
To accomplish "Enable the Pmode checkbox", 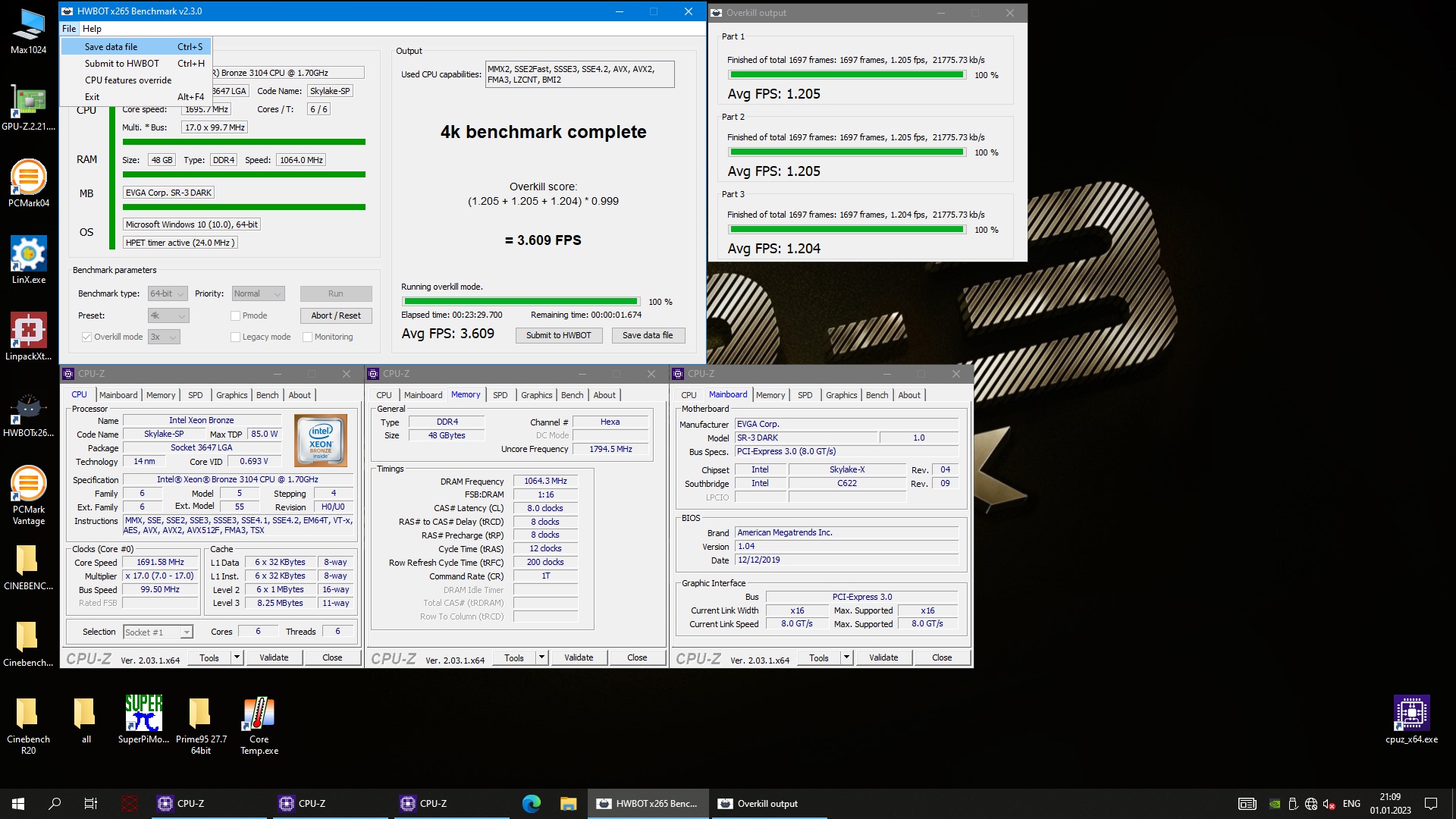I will click(x=235, y=315).
